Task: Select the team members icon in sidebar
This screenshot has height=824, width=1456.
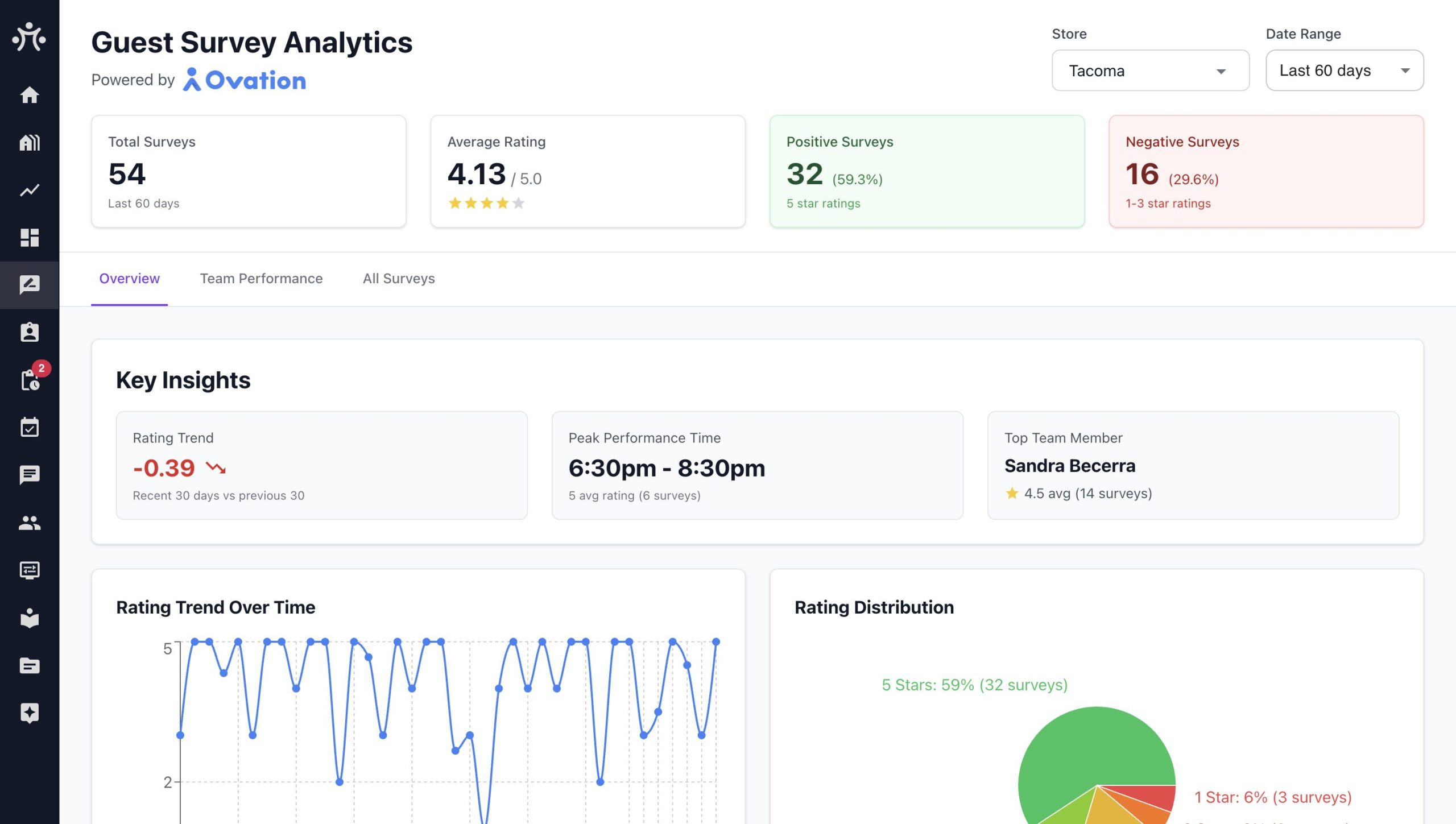Action: point(30,523)
